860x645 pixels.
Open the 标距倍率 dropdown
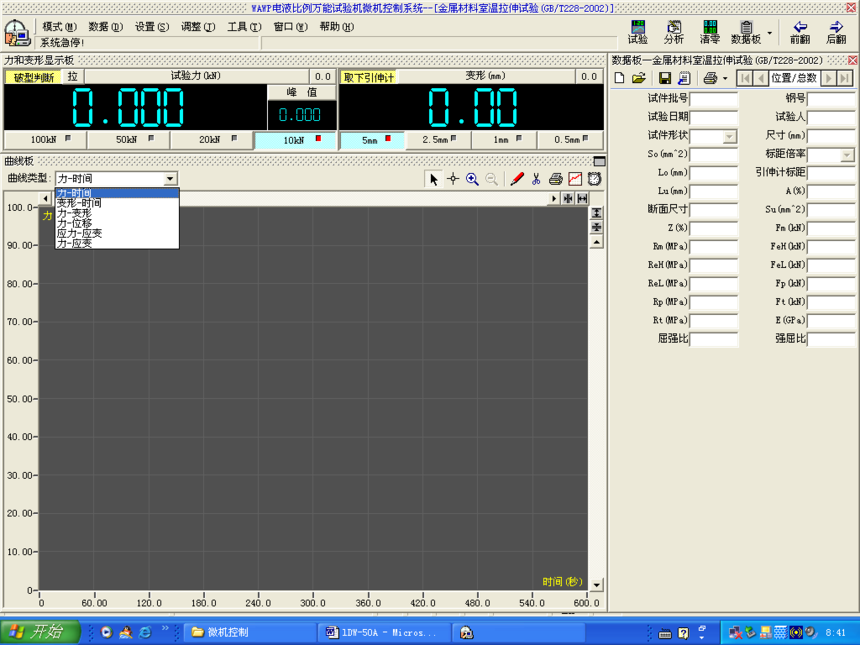(847, 155)
